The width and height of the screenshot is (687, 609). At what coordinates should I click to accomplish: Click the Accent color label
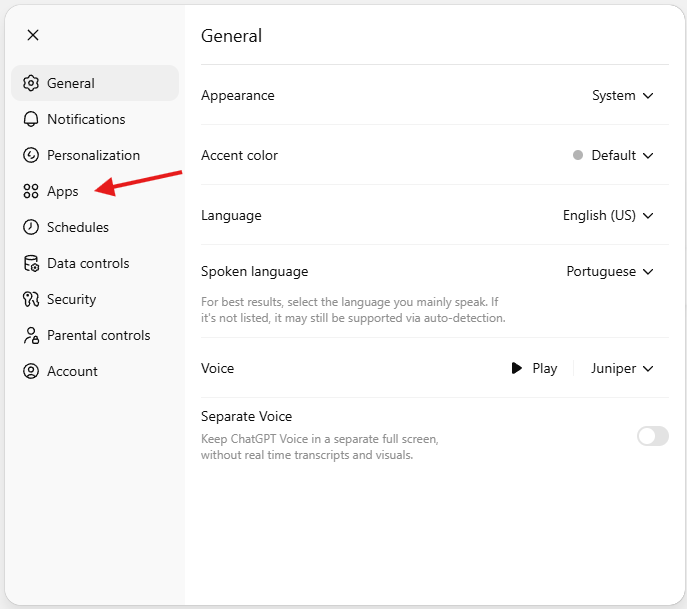[x=239, y=155]
